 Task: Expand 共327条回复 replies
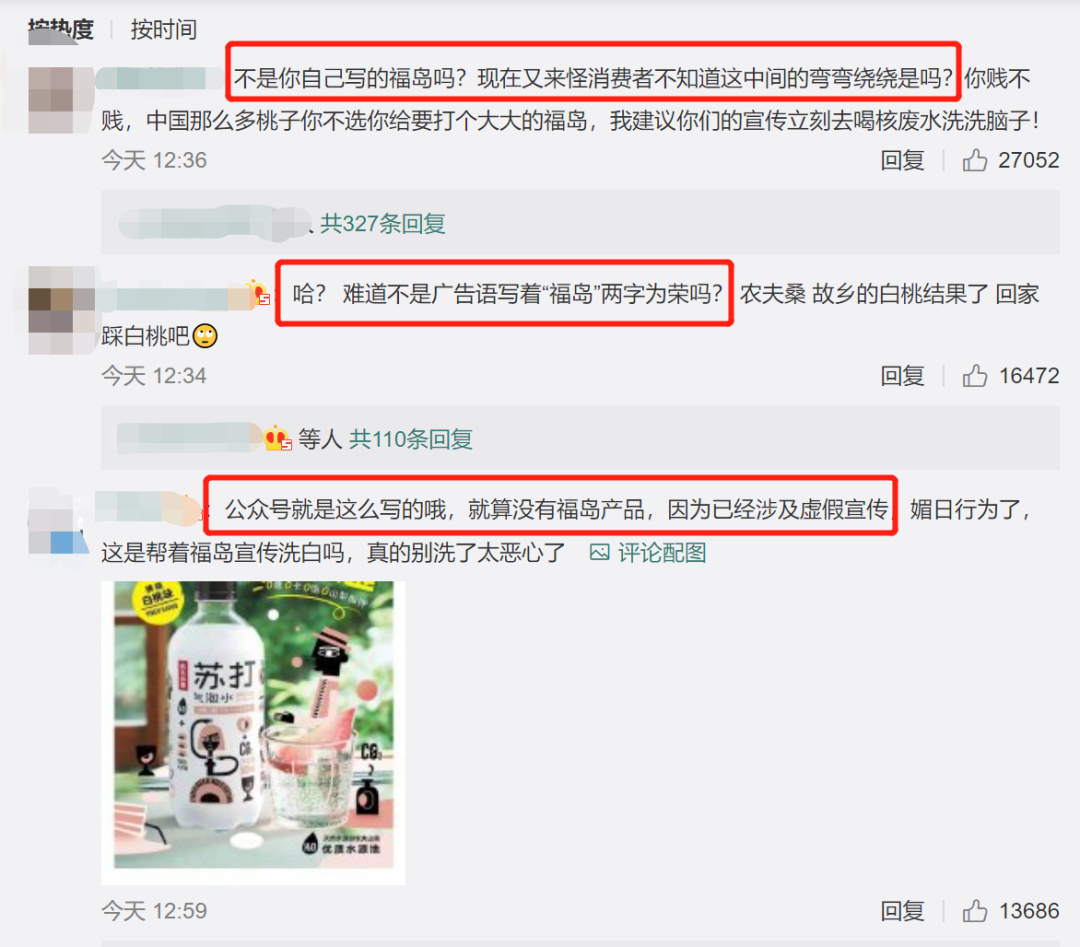[383, 223]
